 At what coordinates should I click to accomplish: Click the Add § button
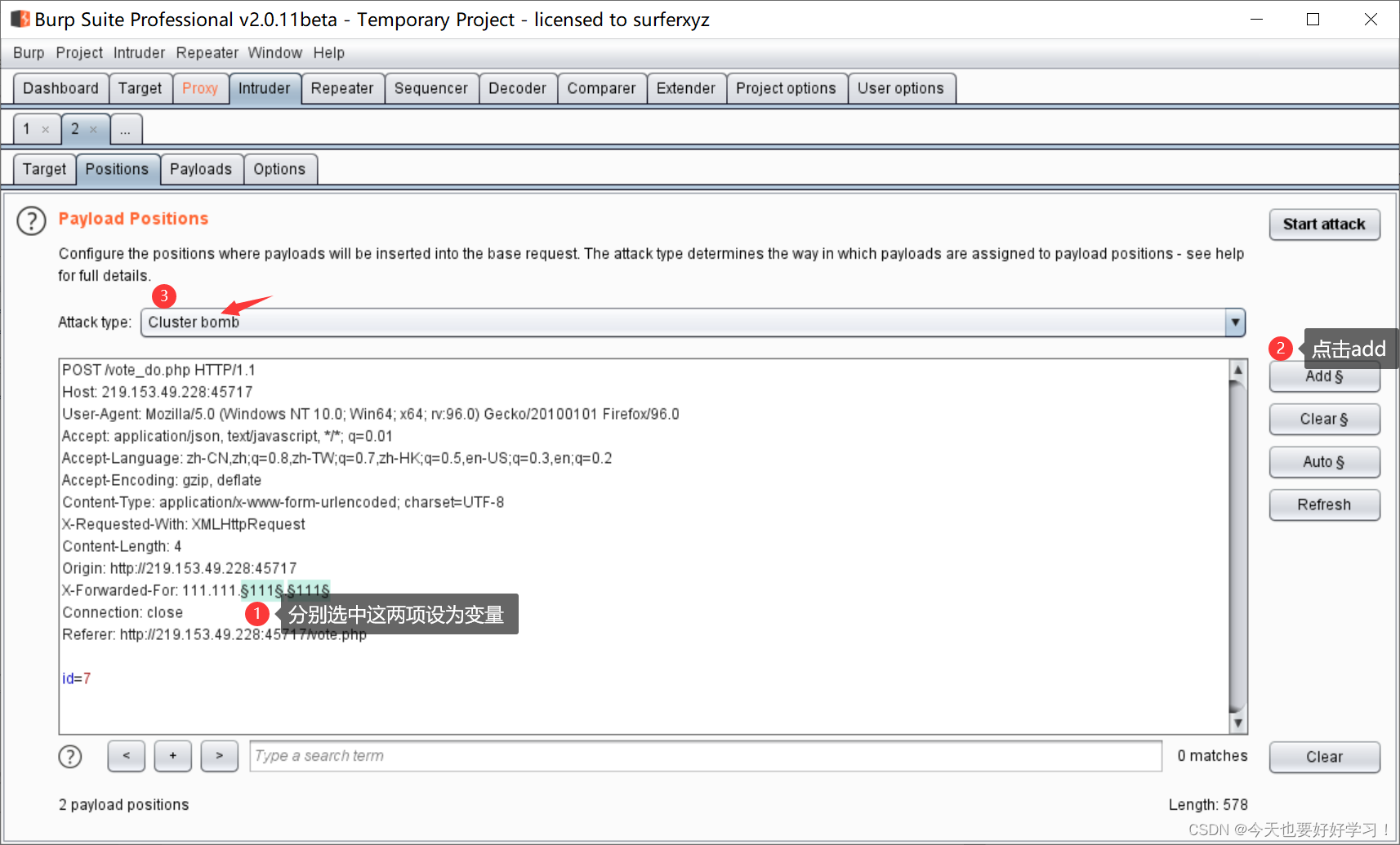pos(1324,377)
